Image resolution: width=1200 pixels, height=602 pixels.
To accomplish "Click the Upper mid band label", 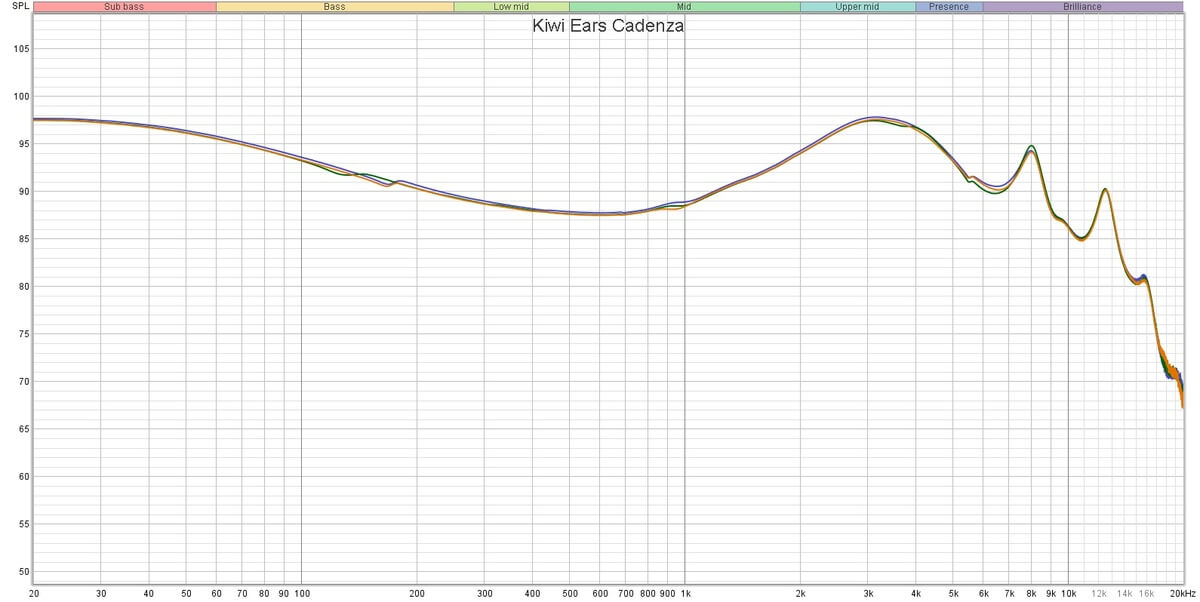I will (860, 7).
